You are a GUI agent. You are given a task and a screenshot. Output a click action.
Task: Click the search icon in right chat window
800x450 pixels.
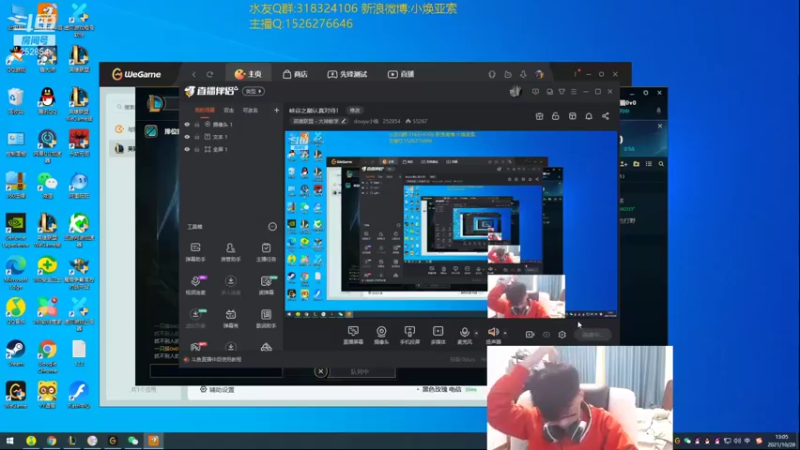(661, 164)
